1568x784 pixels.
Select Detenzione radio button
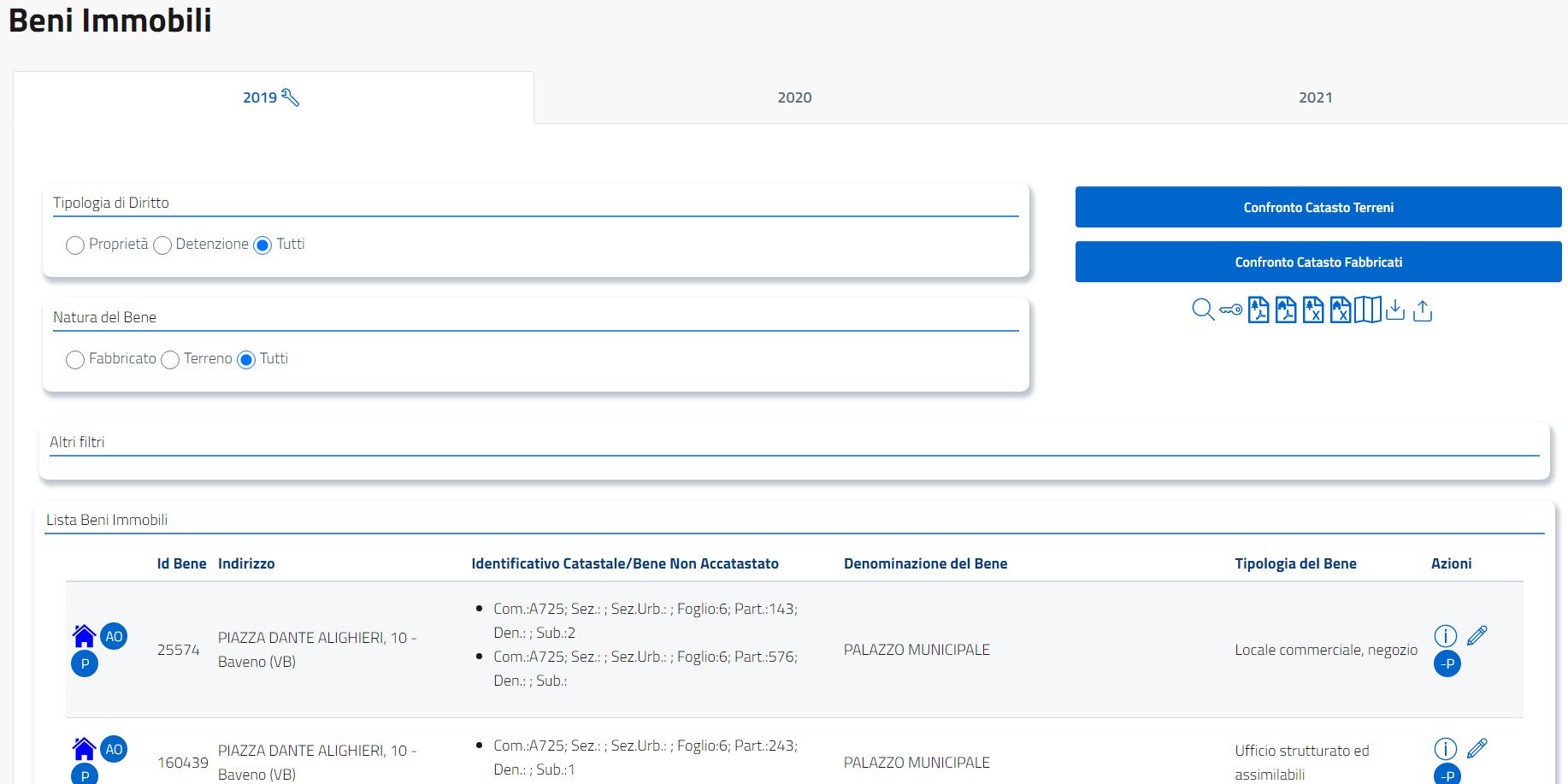coord(162,245)
